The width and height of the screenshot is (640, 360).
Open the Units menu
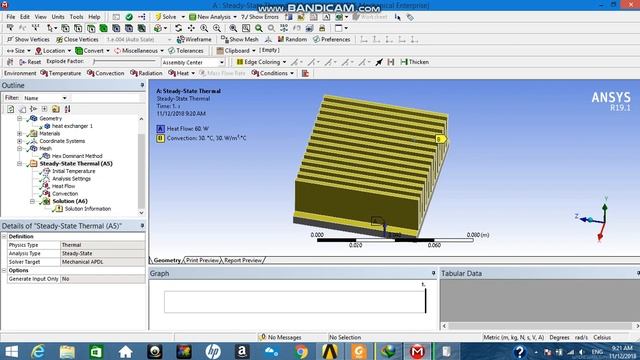[x=58, y=17]
